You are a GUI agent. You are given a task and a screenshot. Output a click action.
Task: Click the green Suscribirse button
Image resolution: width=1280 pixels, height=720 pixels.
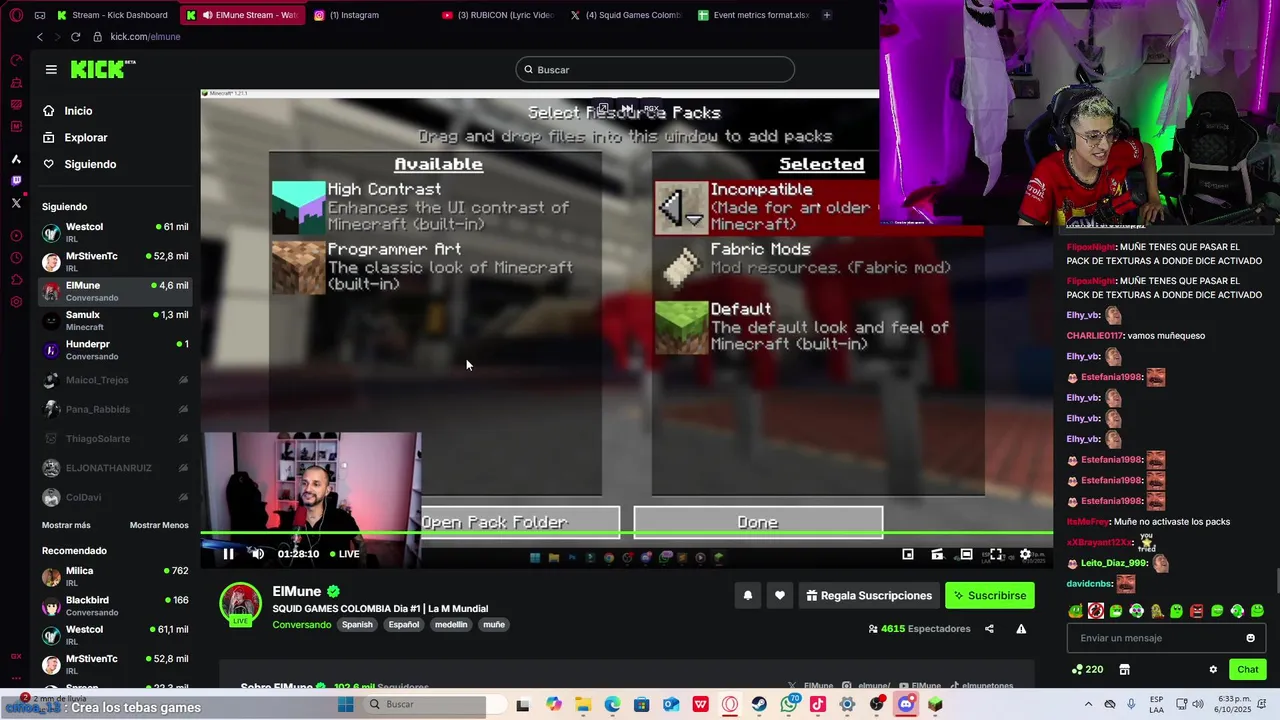pyautogui.click(x=990, y=595)
